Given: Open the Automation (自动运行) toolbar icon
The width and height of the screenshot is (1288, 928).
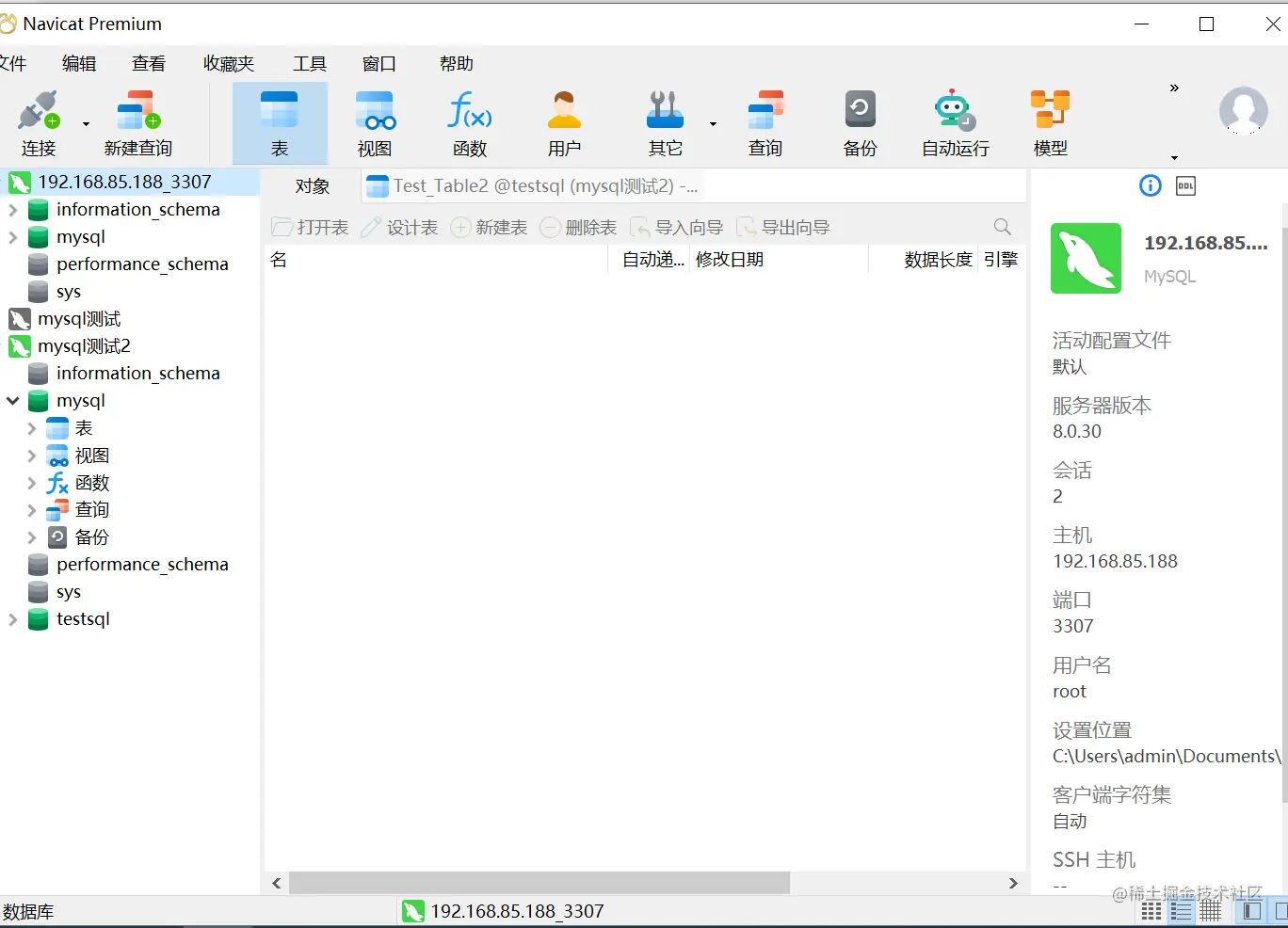Looking at the screenshot, I should click(956, 123).
